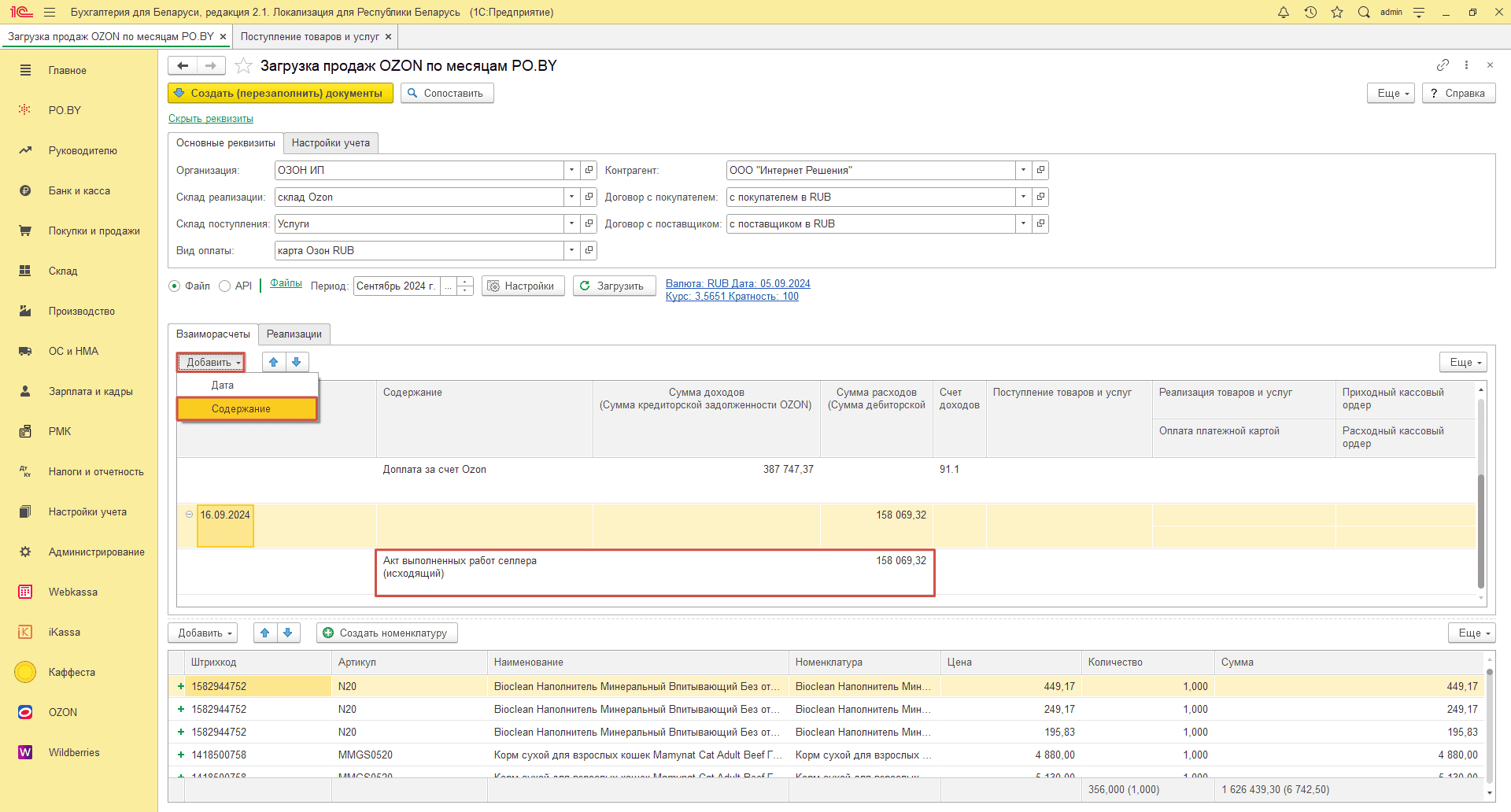The image size is (1511, 812).
Task: Move row up in Взаиморасчеты table
Action: click(x=273, y=362)
